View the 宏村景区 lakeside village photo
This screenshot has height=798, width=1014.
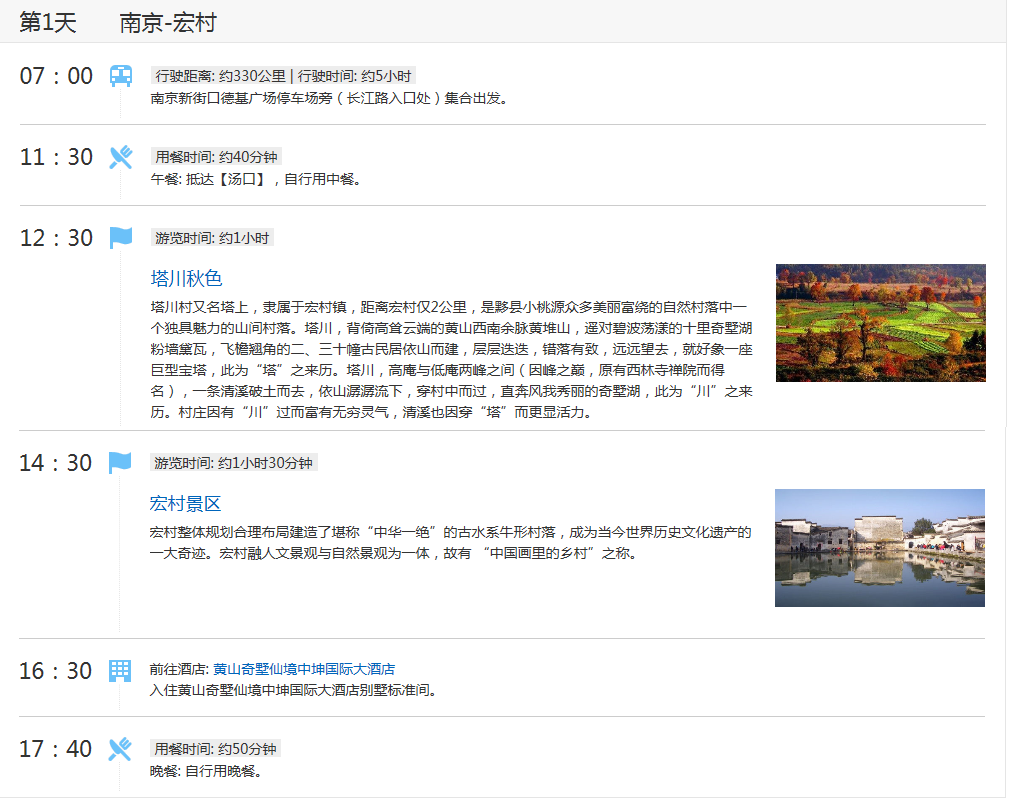click(879, 548)
